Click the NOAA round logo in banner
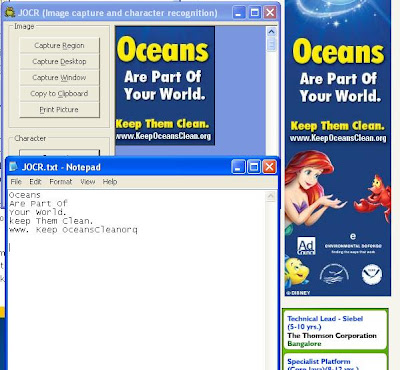 point(372,274)
